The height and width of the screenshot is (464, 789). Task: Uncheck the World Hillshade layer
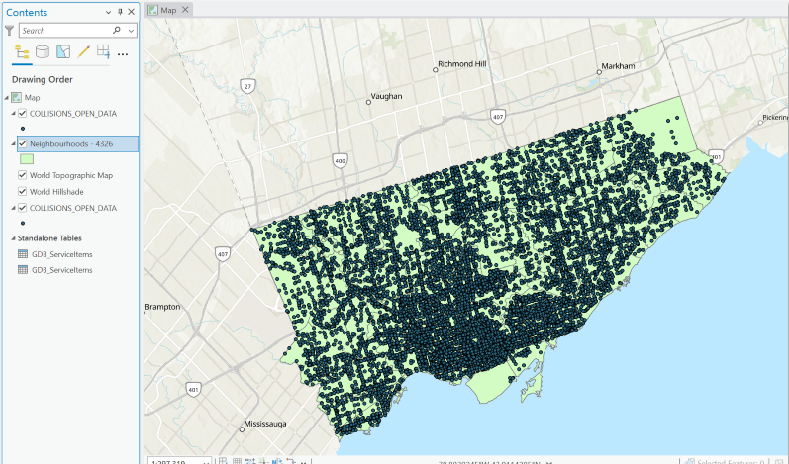[x=23, y=191]
